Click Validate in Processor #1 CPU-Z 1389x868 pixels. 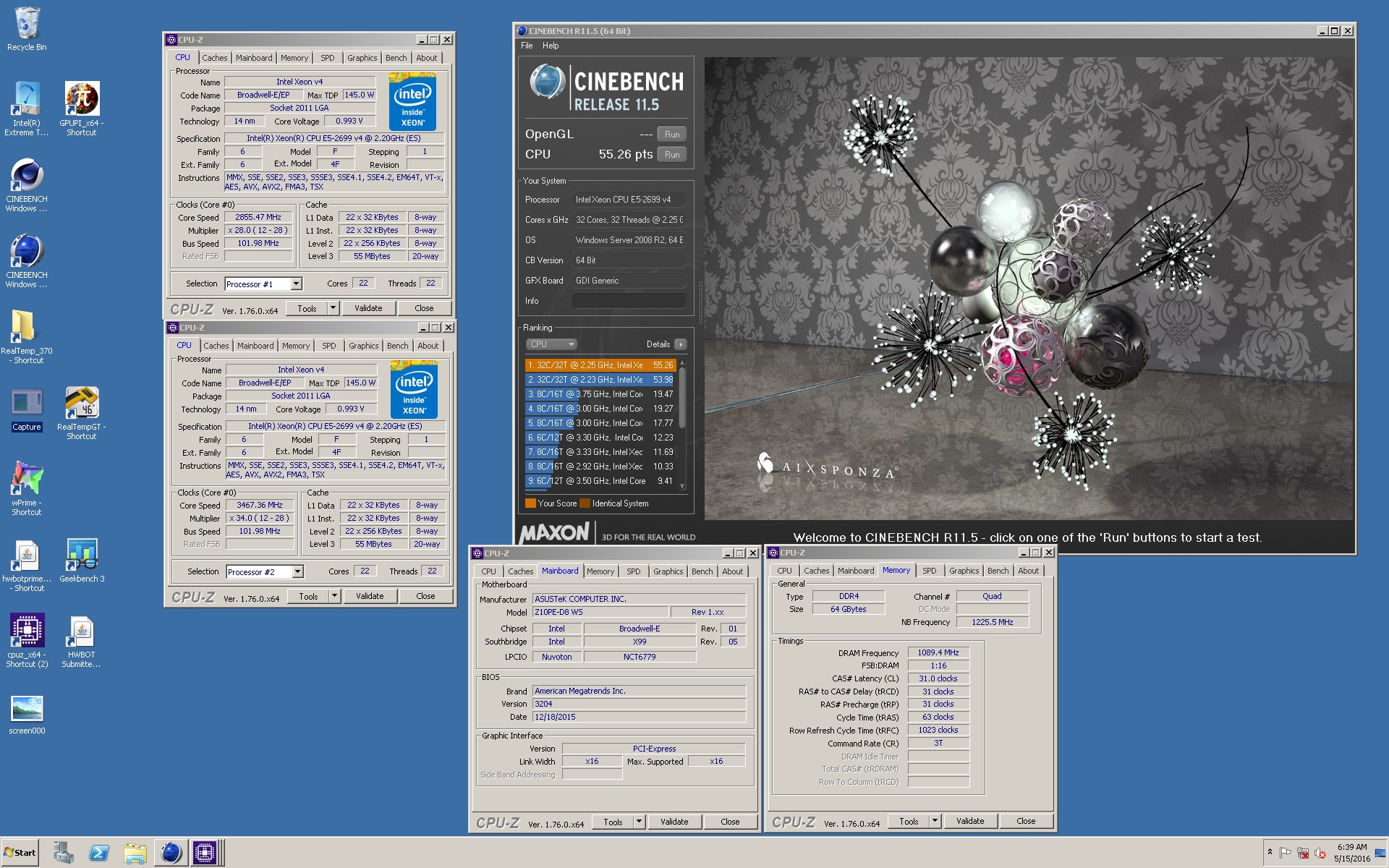[x=368, y=308]
